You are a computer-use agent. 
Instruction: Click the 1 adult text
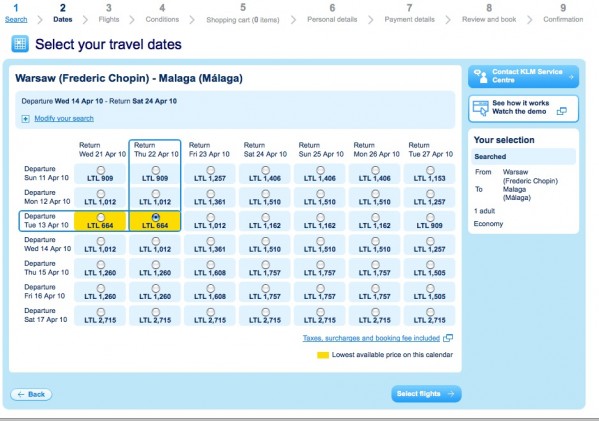coord(484,211)
